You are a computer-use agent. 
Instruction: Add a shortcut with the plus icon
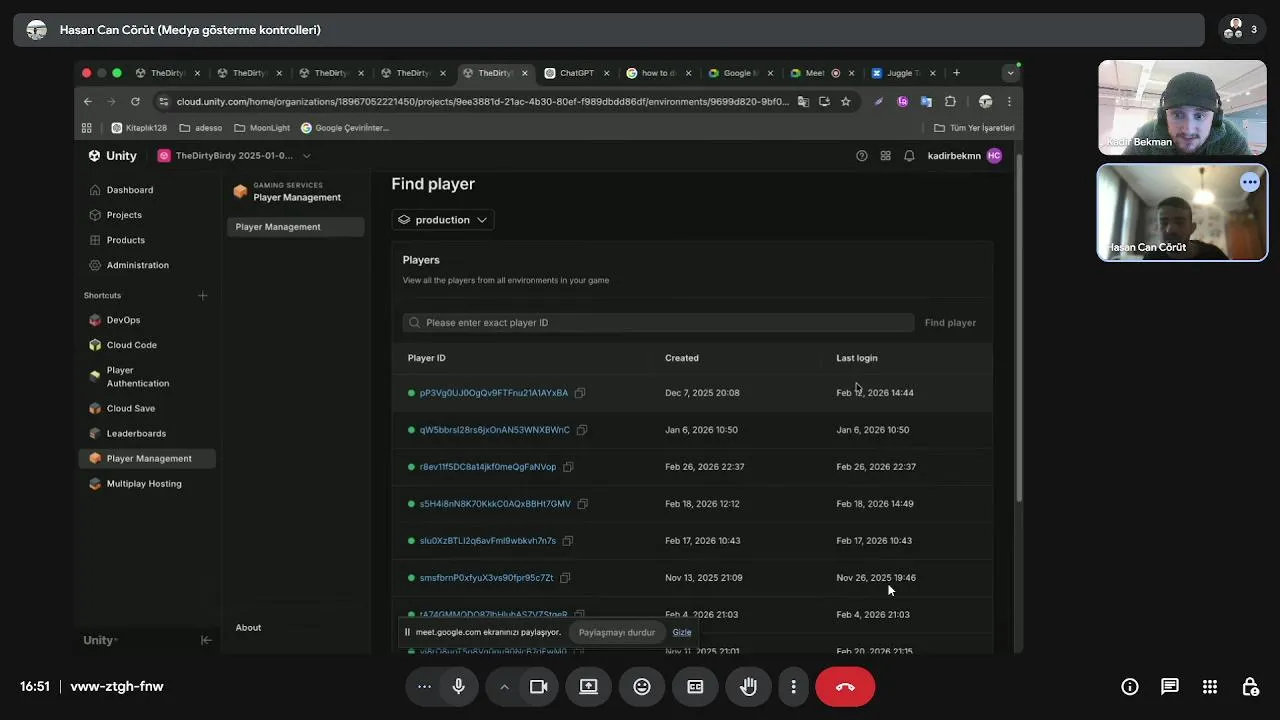coord(202,295)
